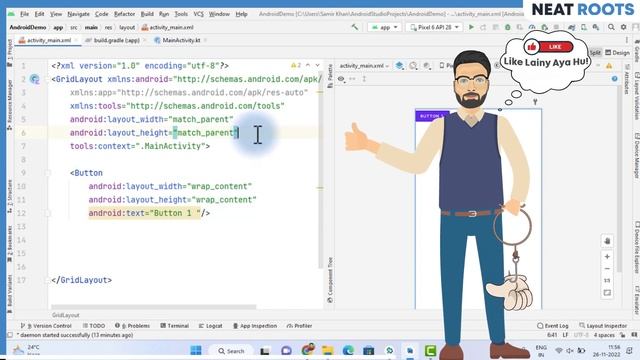Open the Search Everywhere magnifier icon
Screen dimensions: 640x360
[x=611, y=27]
